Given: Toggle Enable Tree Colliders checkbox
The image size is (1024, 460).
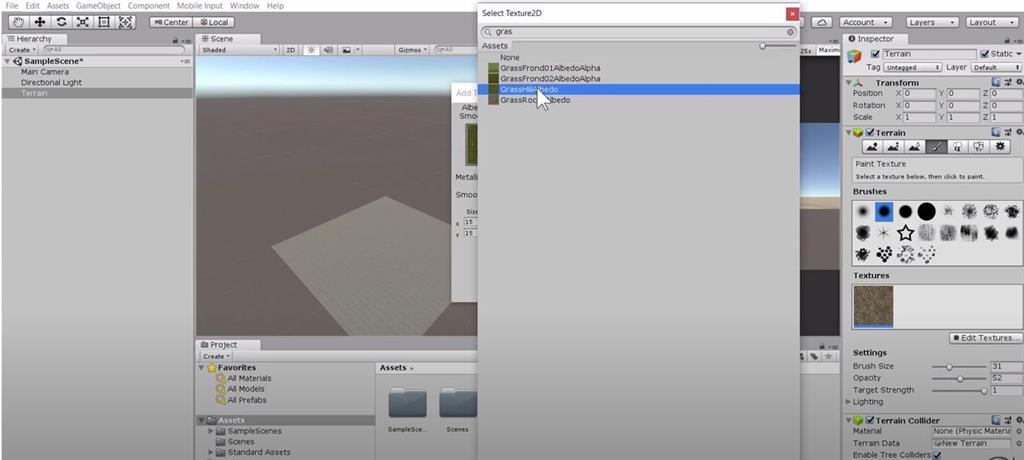Looking at the screenshot, I should (x=937, y=455).
